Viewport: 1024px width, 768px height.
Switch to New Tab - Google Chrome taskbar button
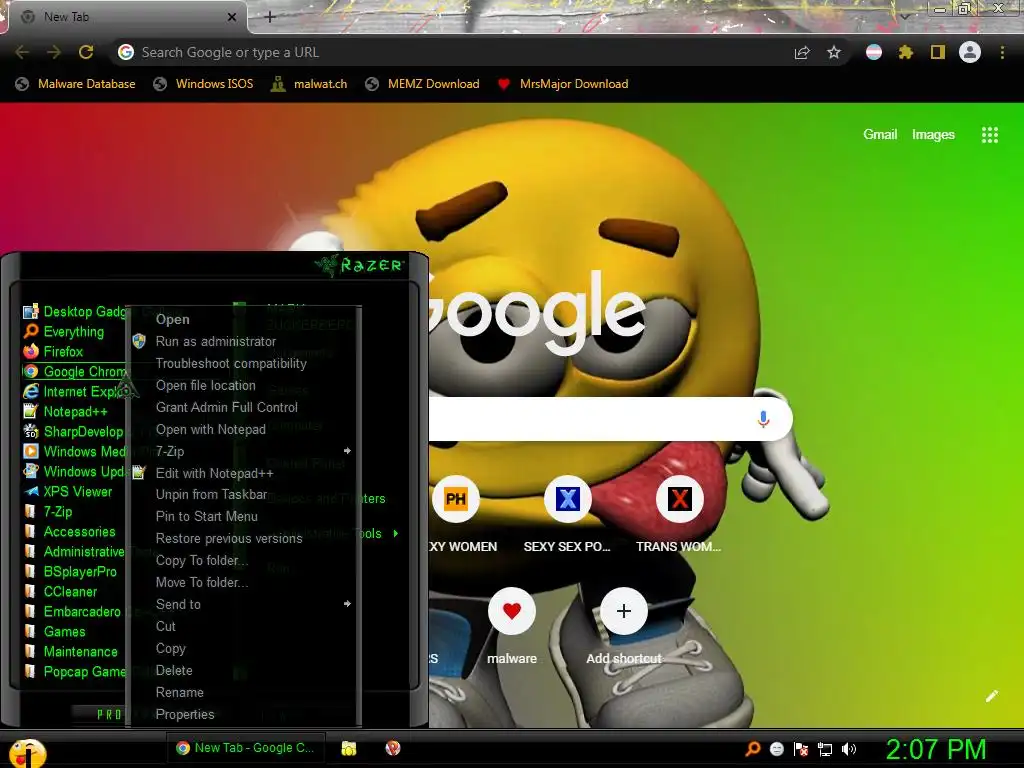click(x=246, y=748)
